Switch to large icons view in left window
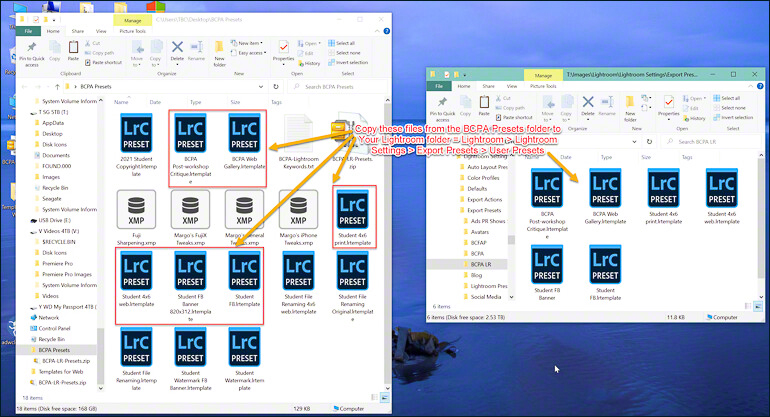 coord(385,397)
